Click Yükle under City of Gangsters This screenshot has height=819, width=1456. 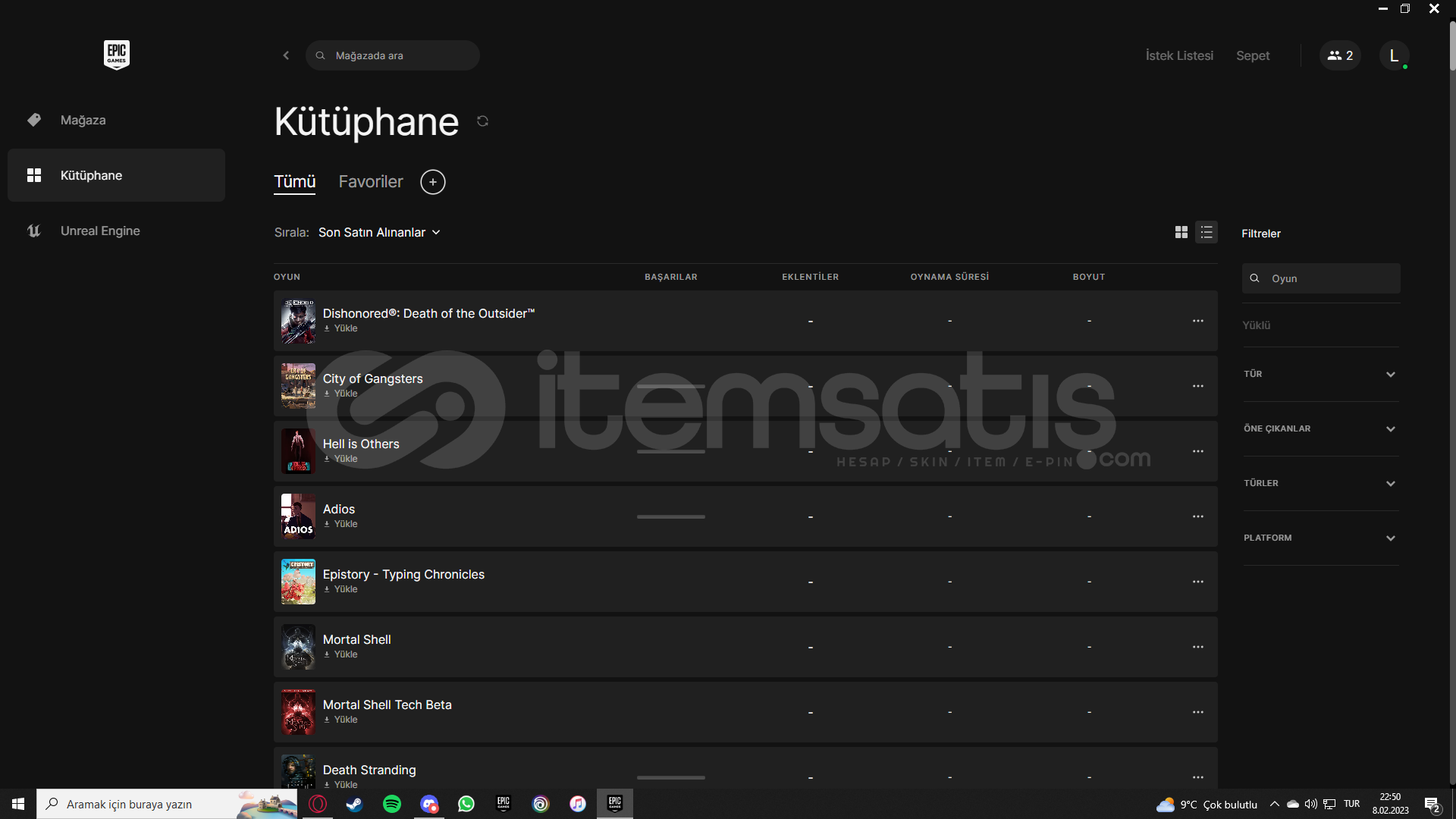click(340, 394)
